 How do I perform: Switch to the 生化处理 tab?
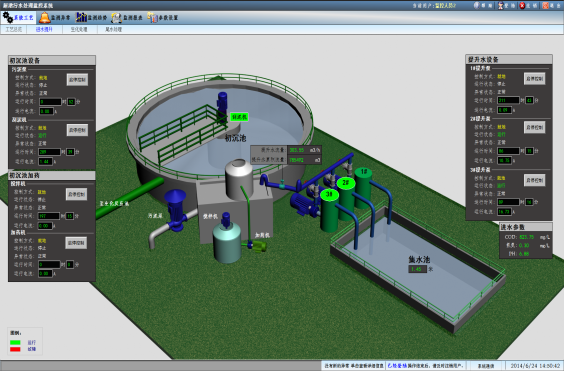tap(79, 30)
